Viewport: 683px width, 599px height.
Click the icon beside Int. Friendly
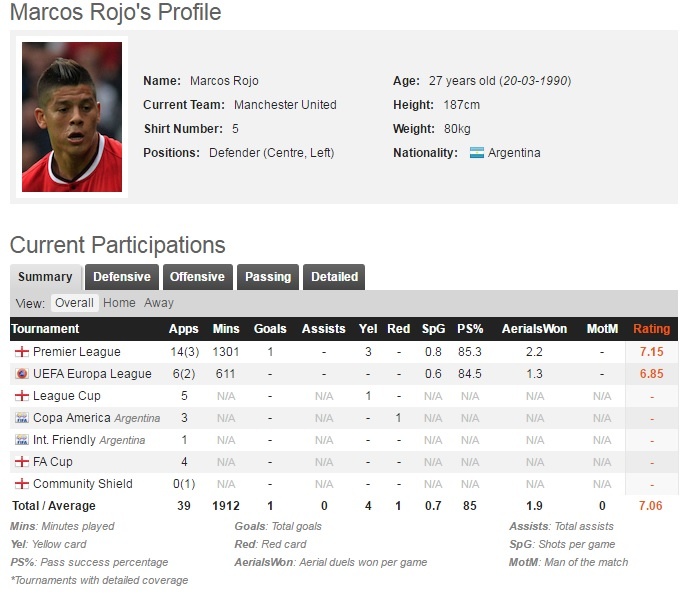[21, 440]
